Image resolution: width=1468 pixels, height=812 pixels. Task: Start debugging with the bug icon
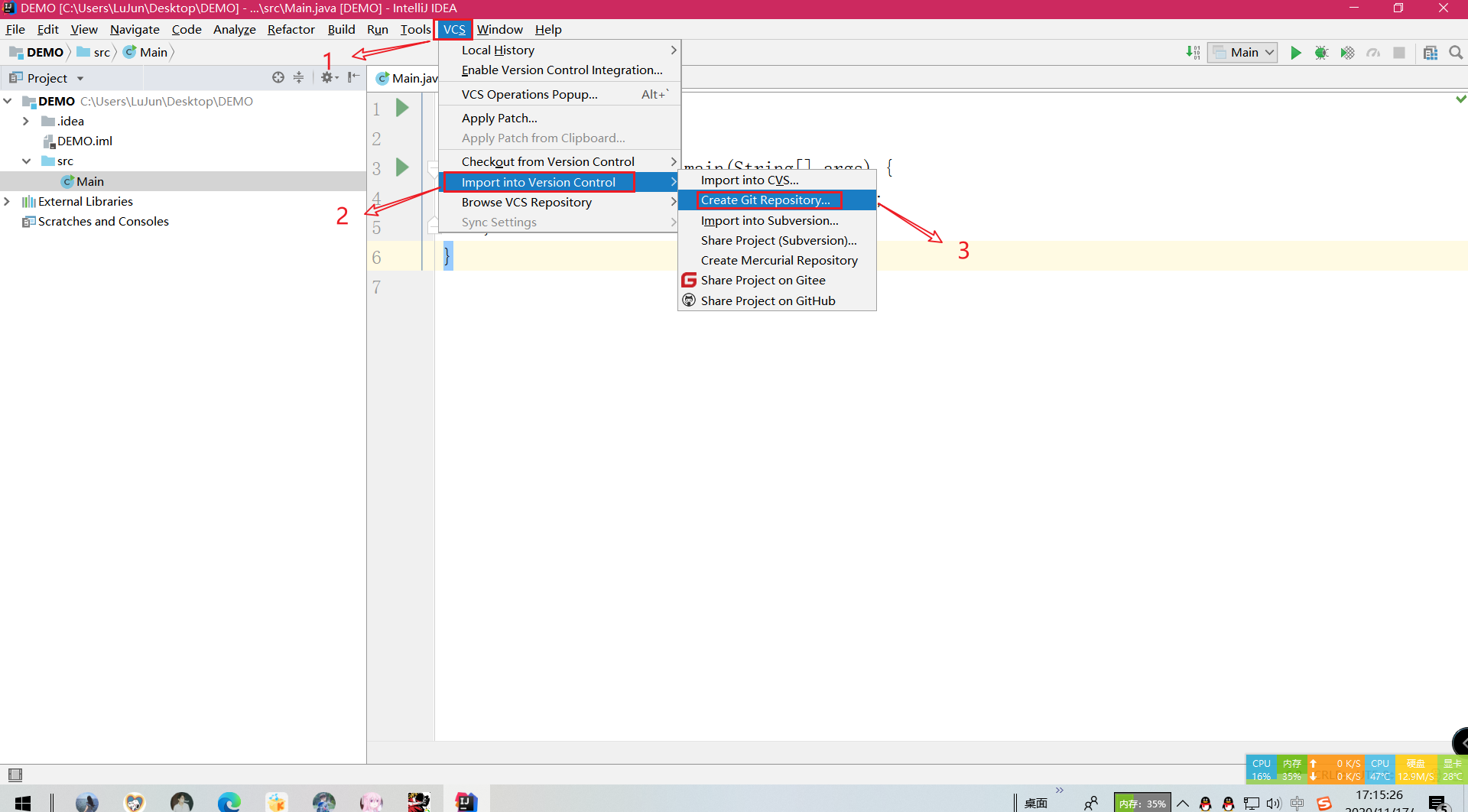coord(1321,53)
